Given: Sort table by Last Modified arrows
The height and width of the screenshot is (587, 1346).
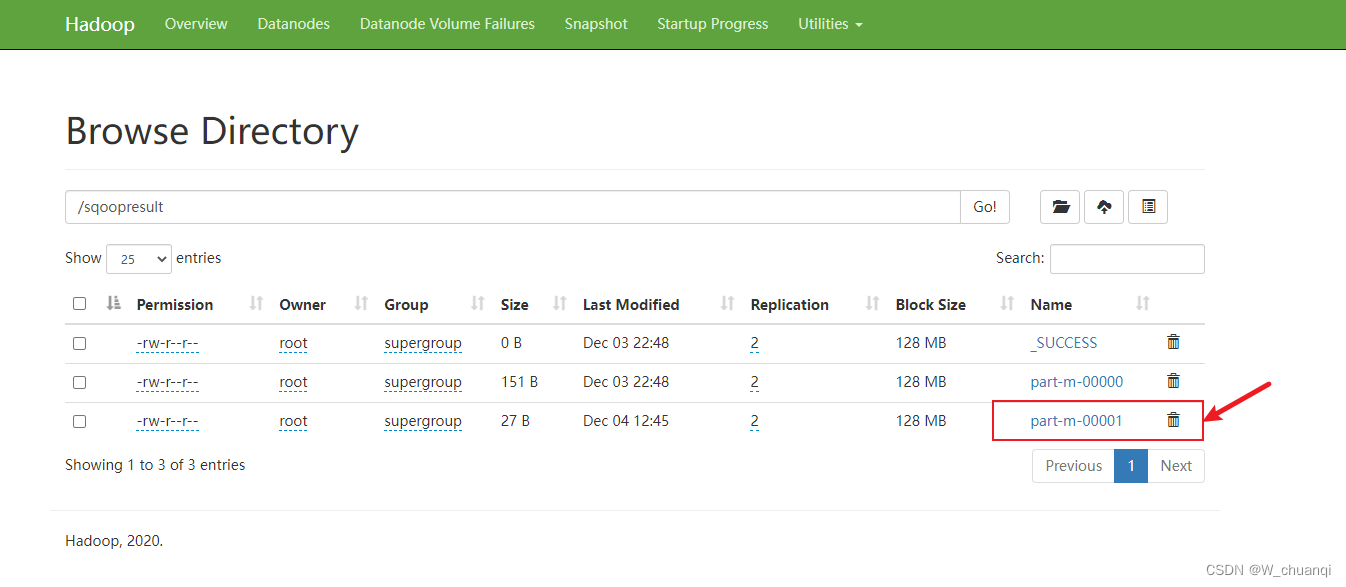Looking at the screenshot, I should 728,304.
